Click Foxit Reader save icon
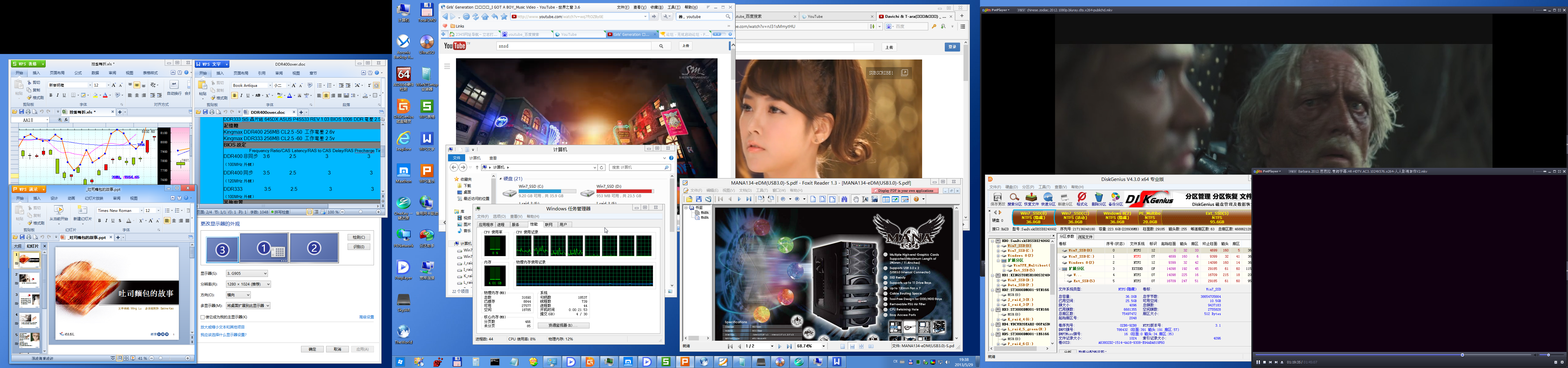The width and height of the screenshot is (1568, 368). tap(699, 199)
